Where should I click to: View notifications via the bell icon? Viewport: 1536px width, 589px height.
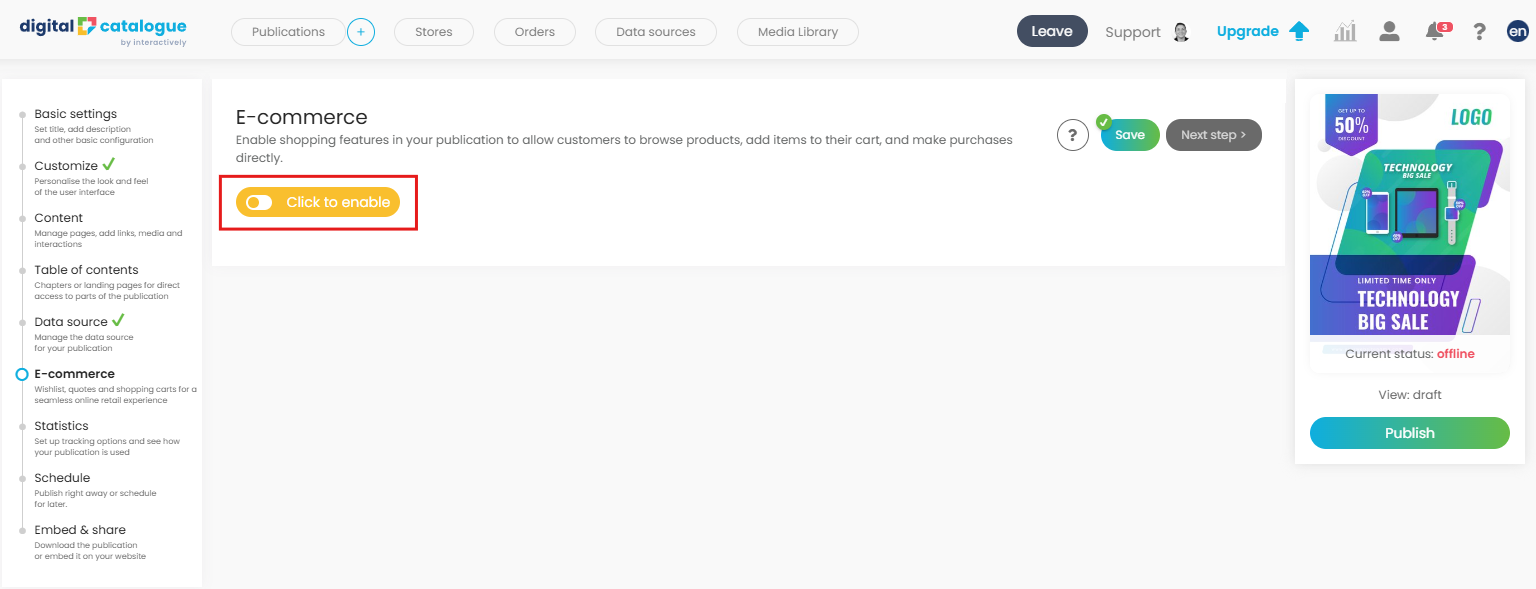[1435, 32]
